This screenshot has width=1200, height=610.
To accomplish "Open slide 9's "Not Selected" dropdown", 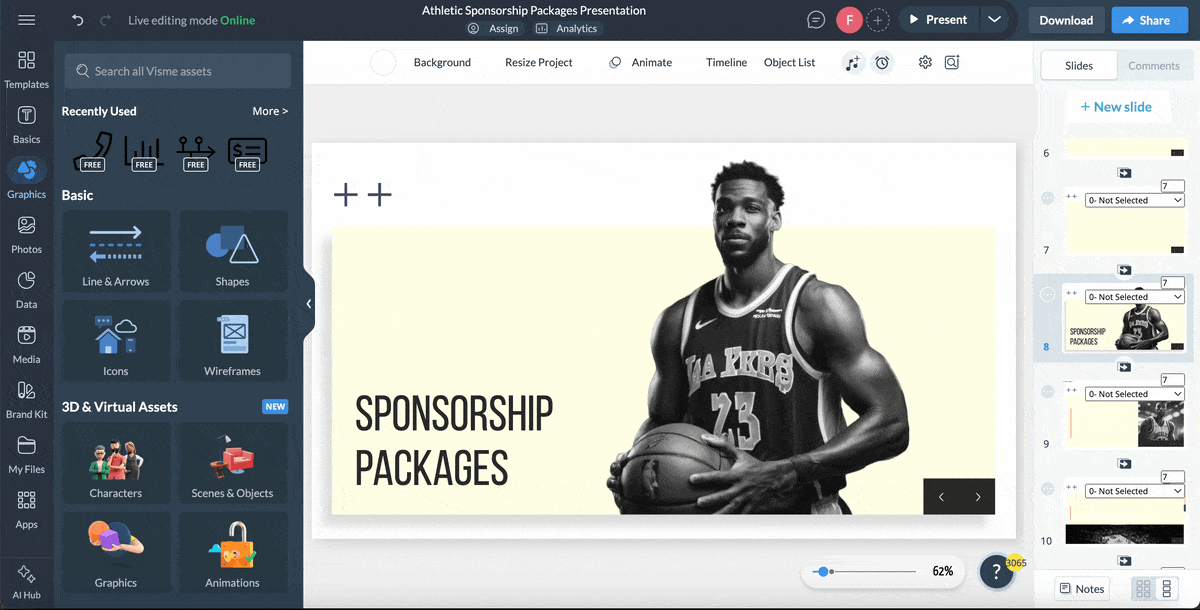I will tap(1134, 394).
